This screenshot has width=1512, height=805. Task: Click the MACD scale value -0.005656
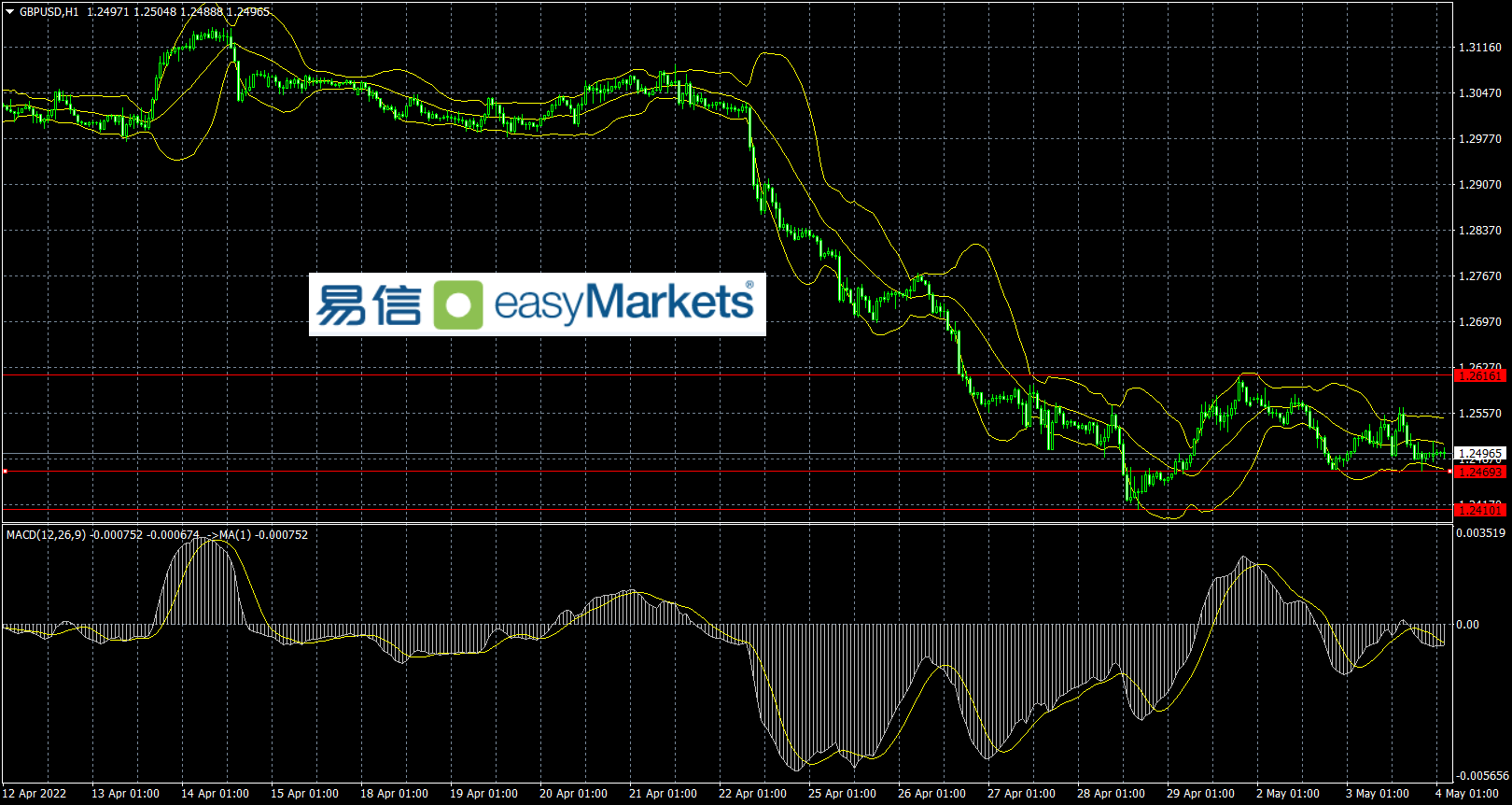[x=1481, y=776]
